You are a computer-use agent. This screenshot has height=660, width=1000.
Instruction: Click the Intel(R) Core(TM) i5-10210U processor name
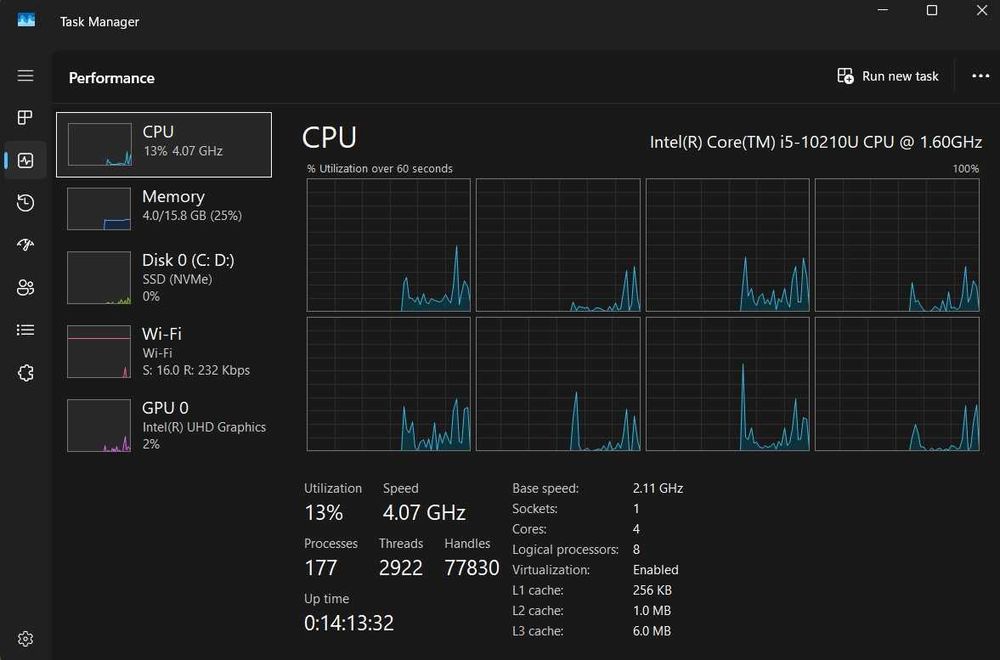point(816,142)
